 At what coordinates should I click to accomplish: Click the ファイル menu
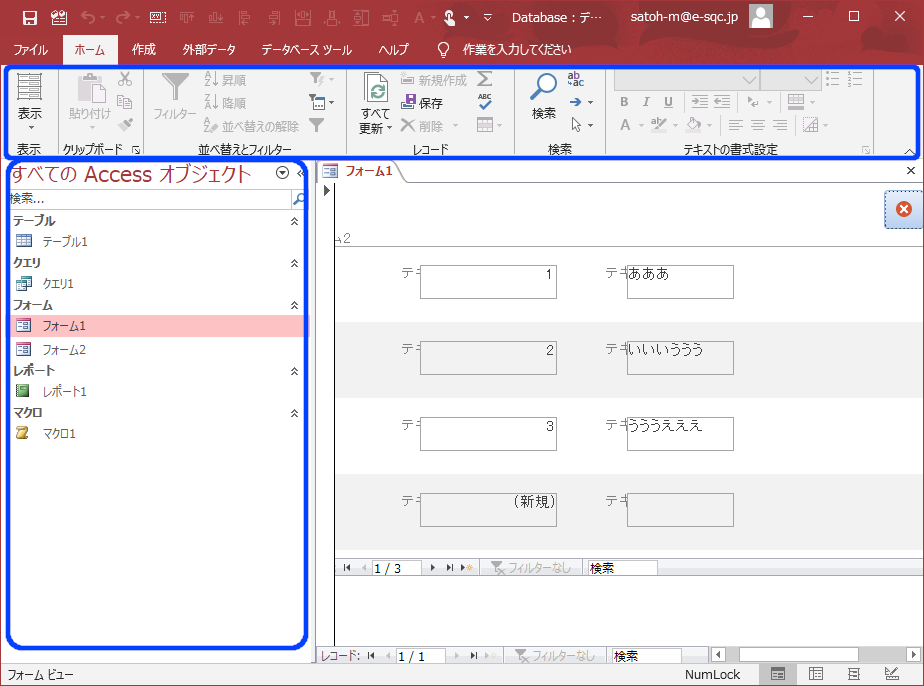point(31,49)
